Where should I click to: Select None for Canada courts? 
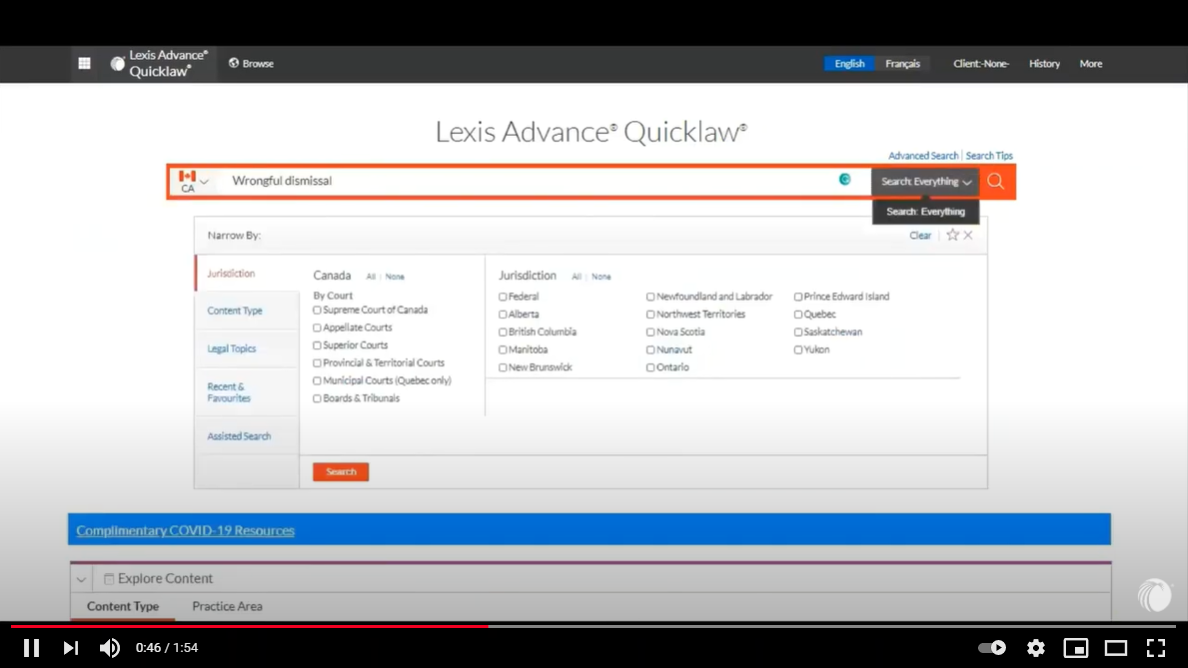(395, 276)
